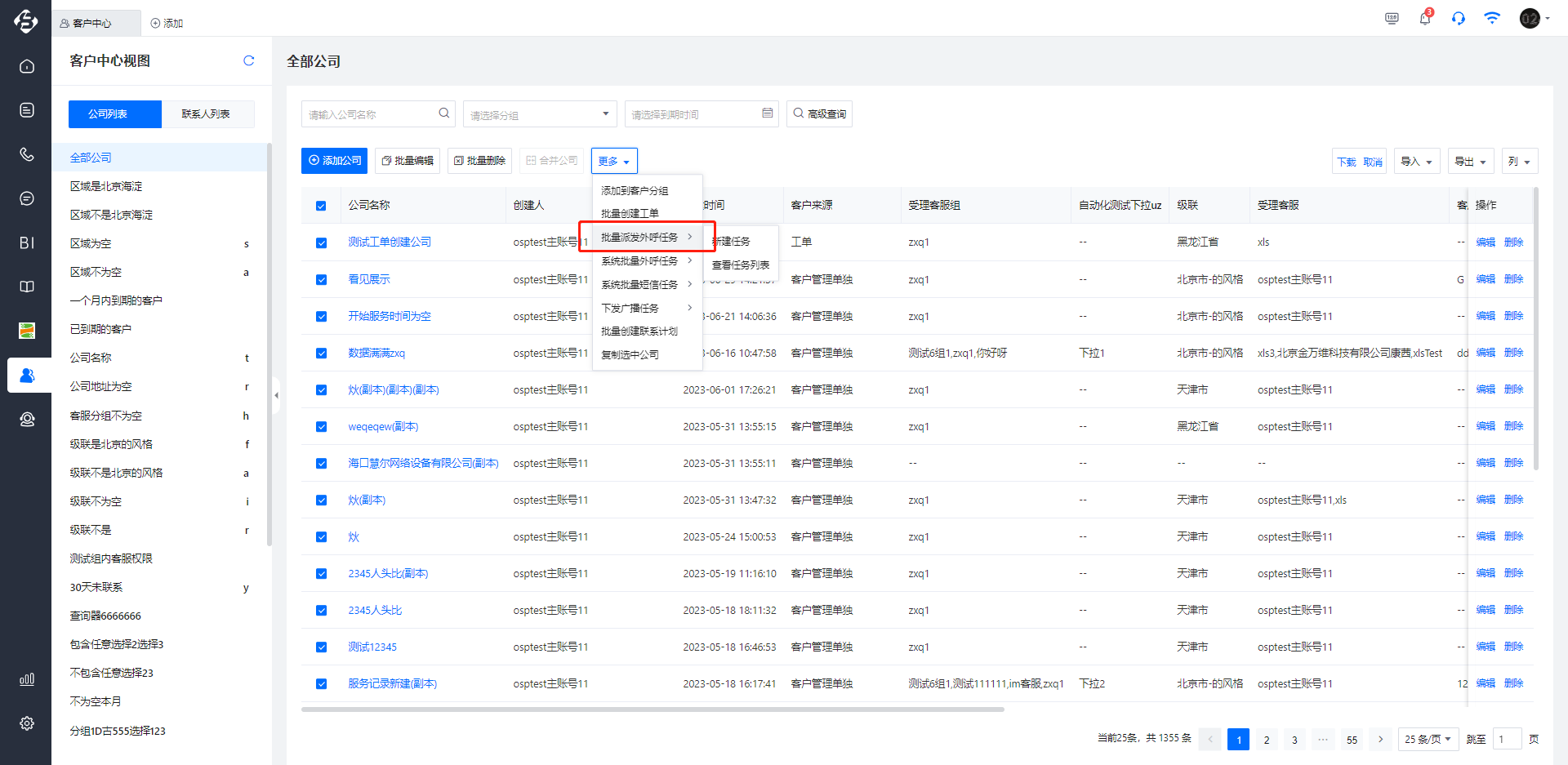
Task: Open the BI module in sidebar
Action: (27, 242)
